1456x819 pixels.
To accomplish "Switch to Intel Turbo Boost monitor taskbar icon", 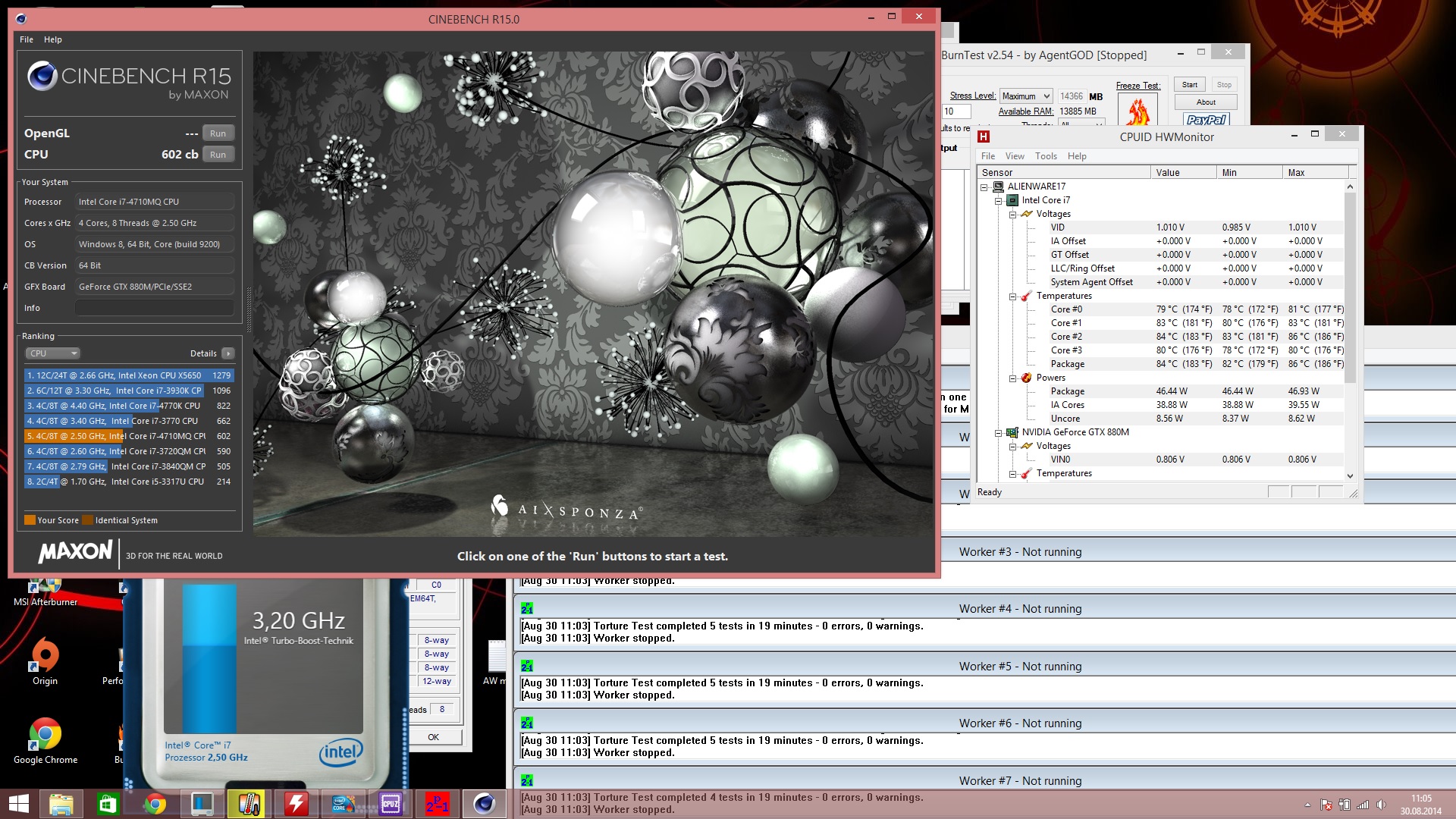I will (202, 804).
